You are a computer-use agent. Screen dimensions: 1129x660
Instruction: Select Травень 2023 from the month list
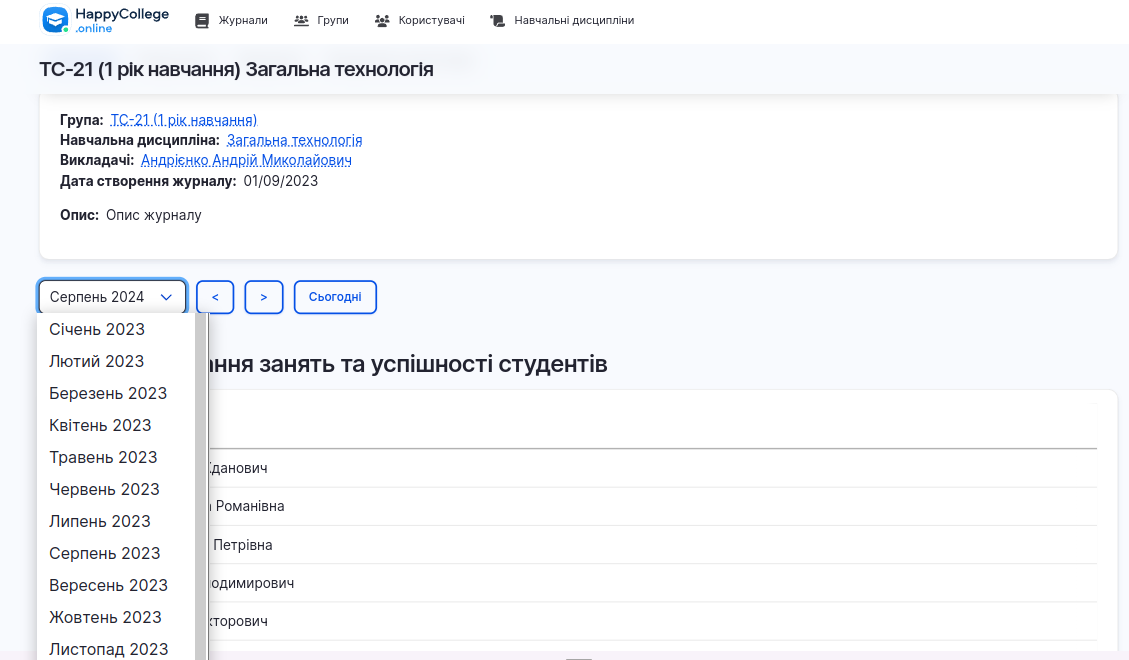click(x=103, y=457)
